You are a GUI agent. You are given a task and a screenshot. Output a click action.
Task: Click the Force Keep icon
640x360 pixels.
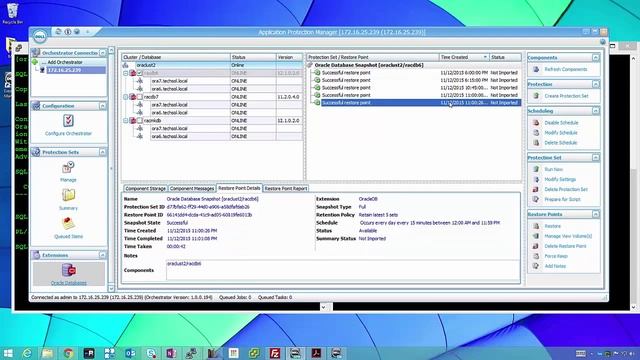536,256
